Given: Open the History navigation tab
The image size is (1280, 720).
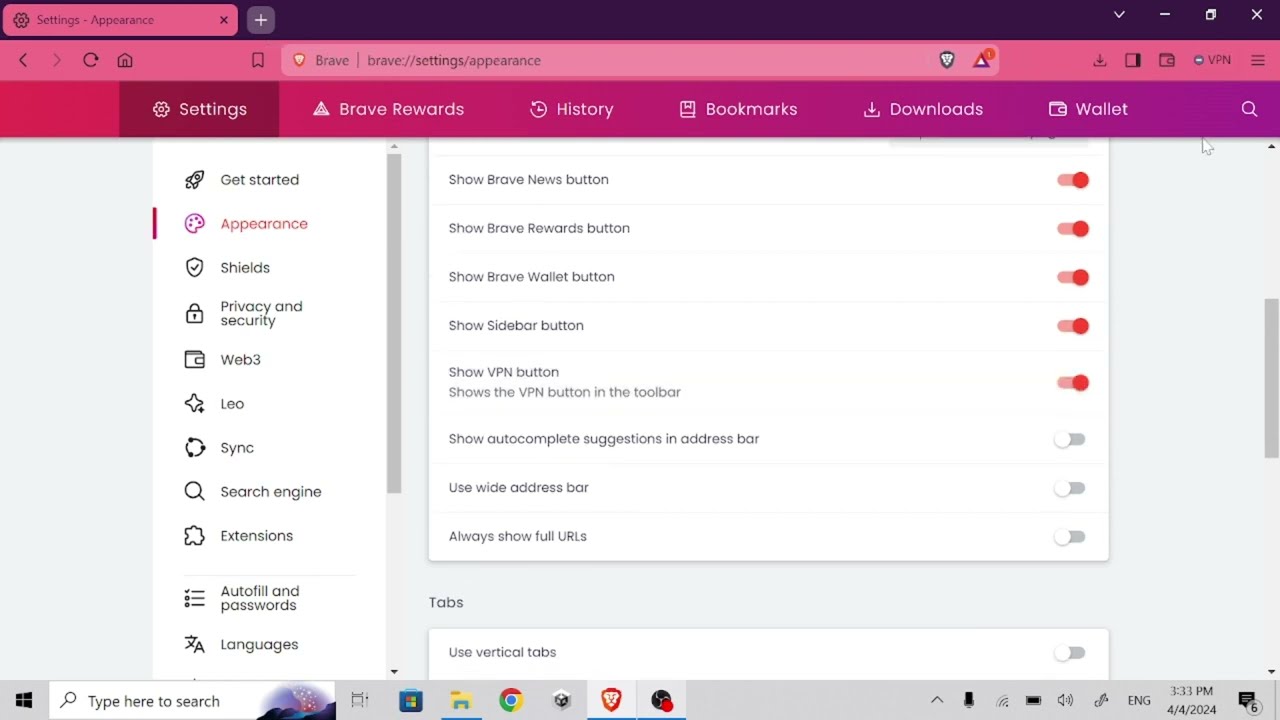Looking at the screenshot, I should point(571,109).
